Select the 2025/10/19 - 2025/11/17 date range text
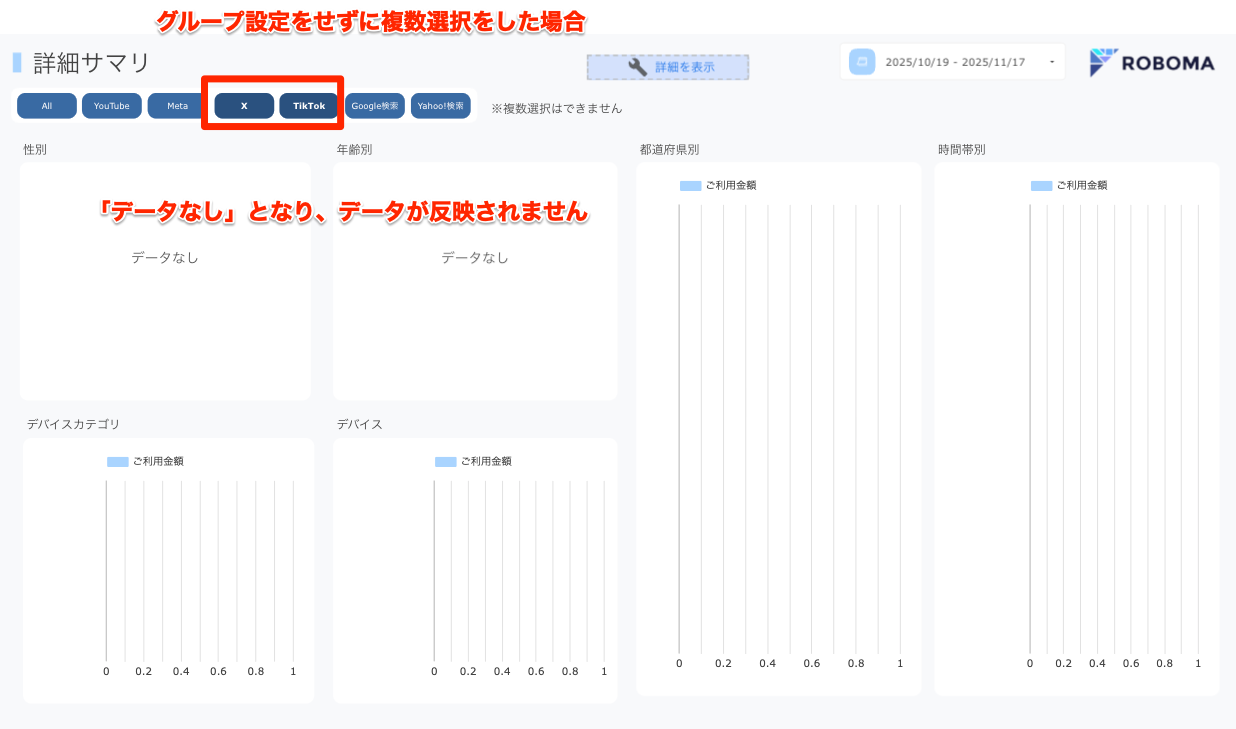The height and width of the screenshot is (729, 1236). (955, 63)
